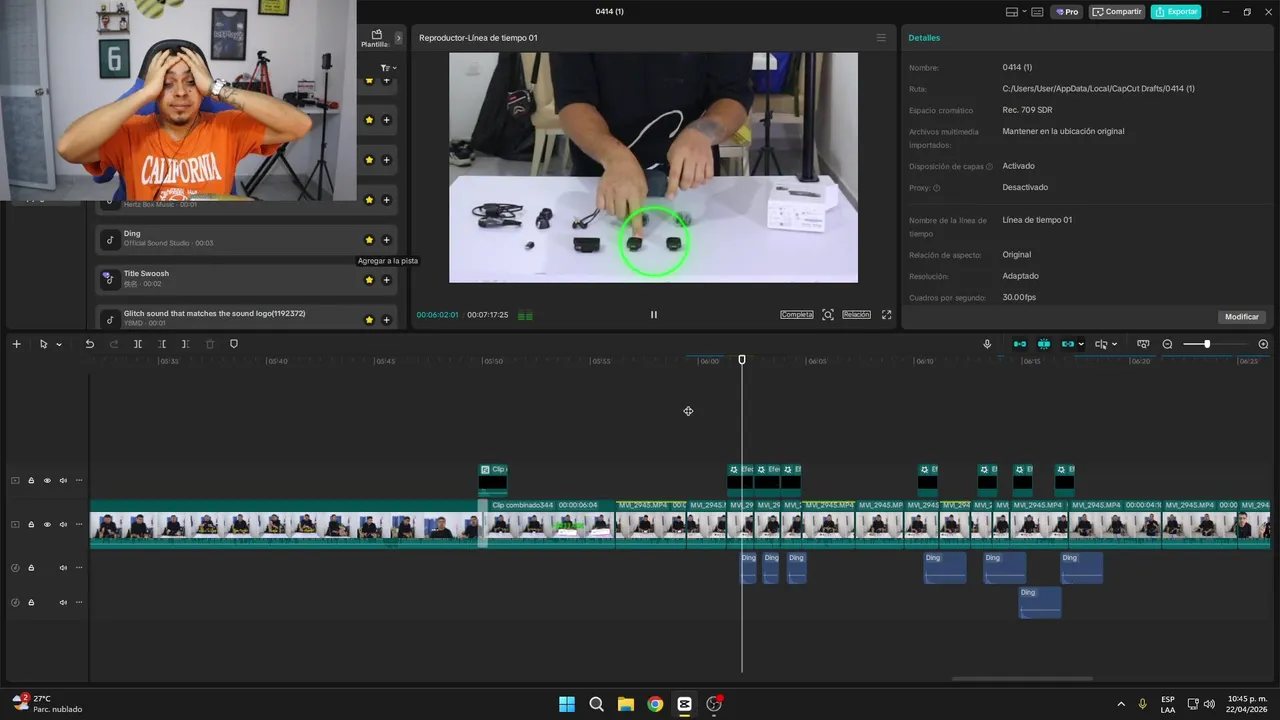This screenshot has height=720, width=1280.
Task: Zoom out the timeline
Action: pos(1167,344)
